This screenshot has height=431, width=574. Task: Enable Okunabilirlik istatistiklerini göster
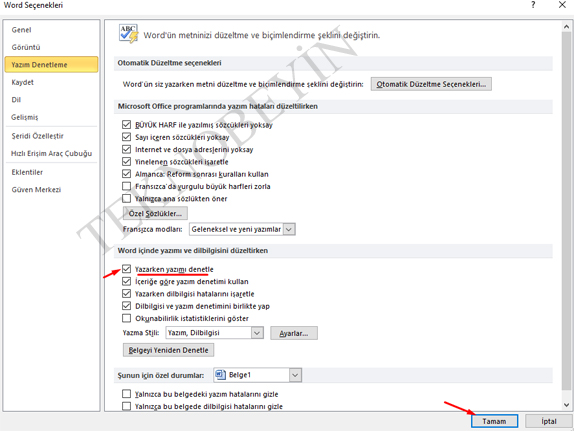[126, 318]
